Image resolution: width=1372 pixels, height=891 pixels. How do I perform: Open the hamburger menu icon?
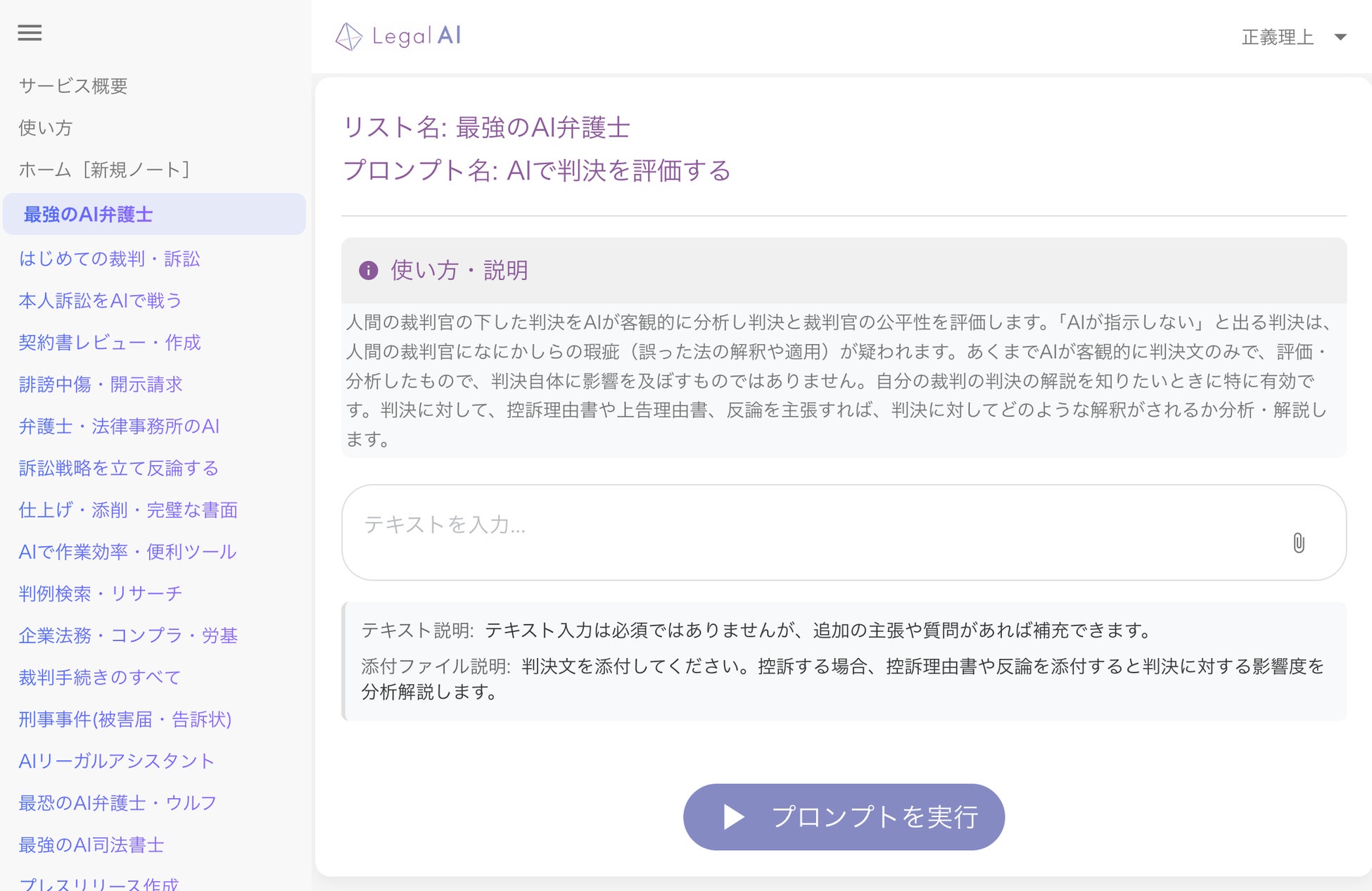click(x=30, y=33)
